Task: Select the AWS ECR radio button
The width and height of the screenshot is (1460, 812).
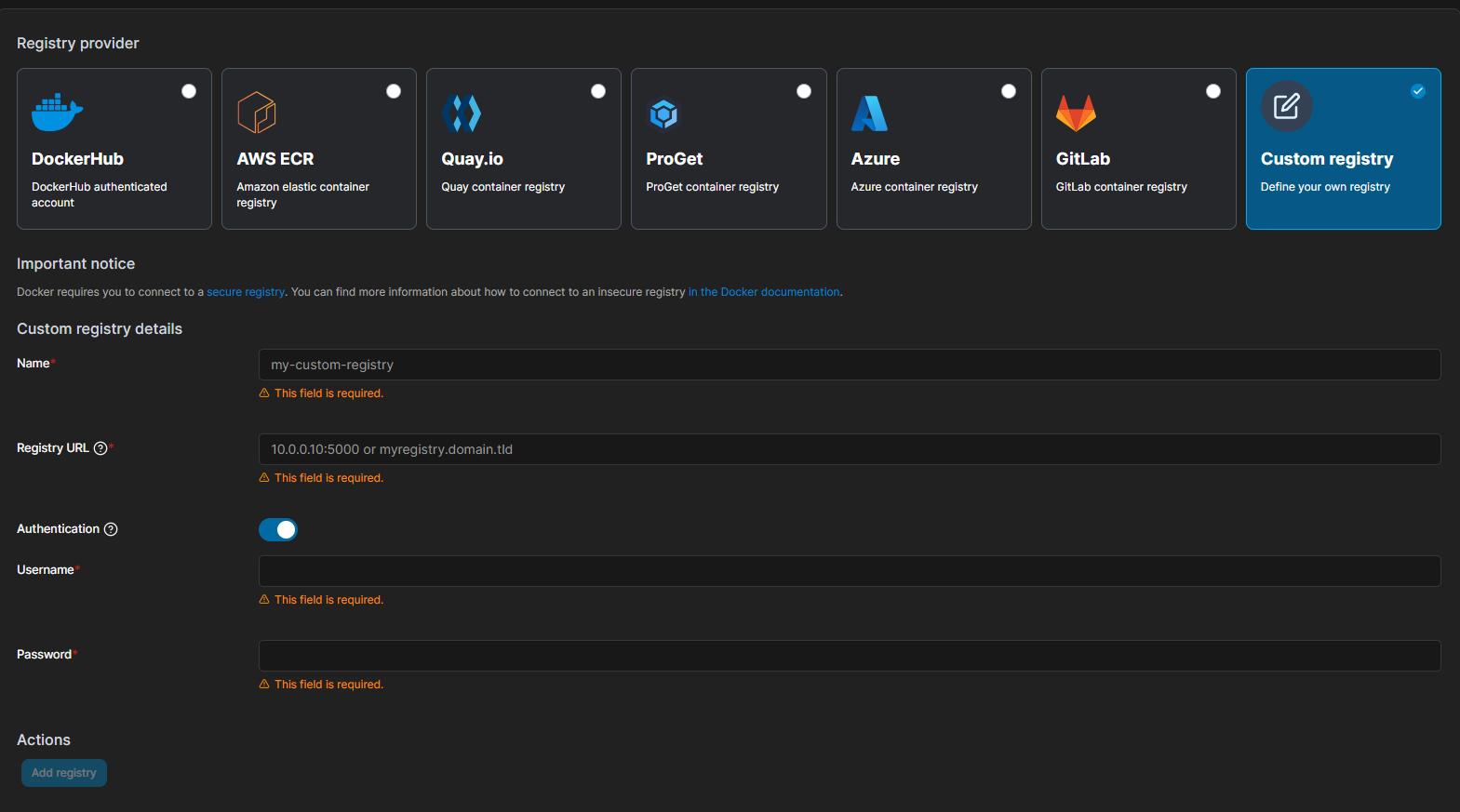Action: [394, 91]
